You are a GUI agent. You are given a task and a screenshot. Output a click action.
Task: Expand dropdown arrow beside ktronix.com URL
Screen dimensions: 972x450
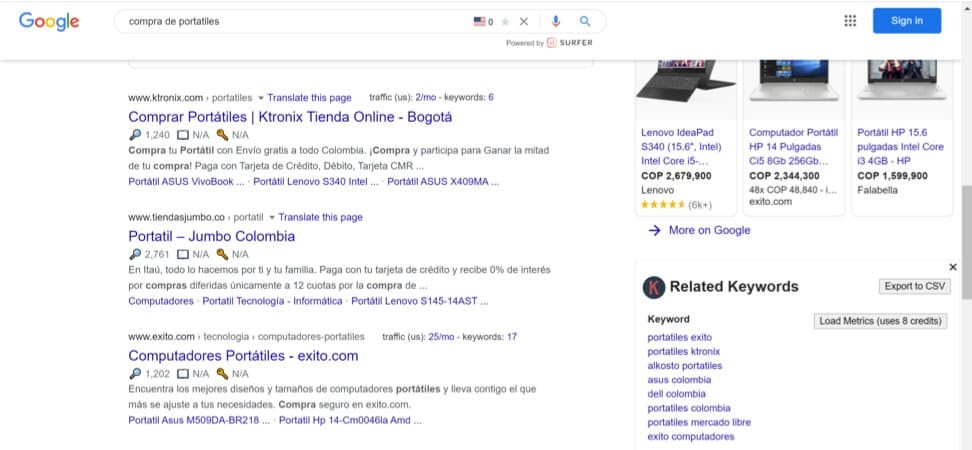tap(261, 98)
